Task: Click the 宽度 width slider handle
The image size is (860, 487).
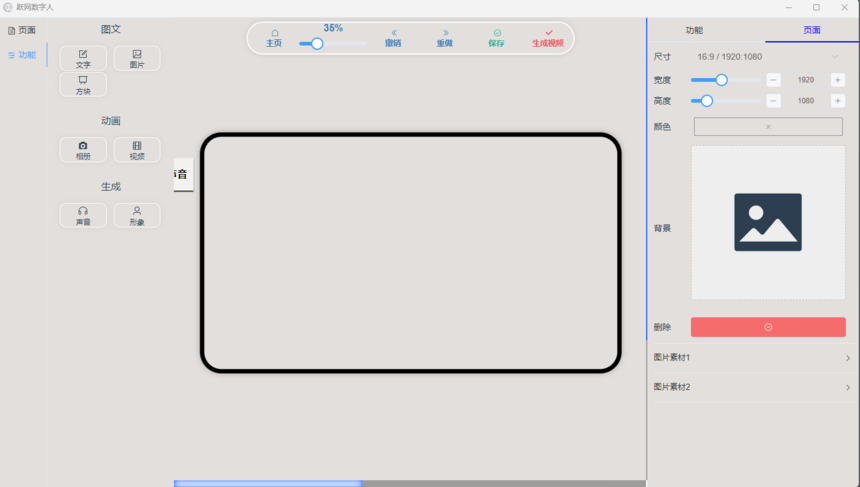Action: (721, 80)
